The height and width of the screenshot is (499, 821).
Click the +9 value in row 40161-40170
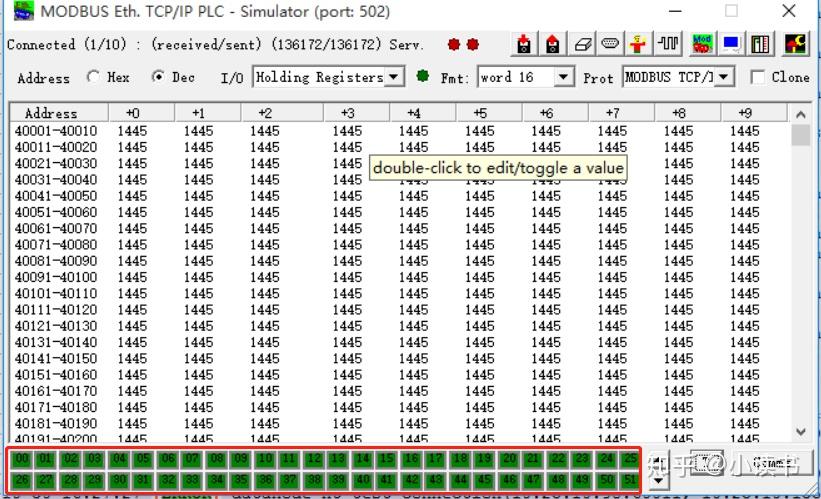(x=745, y=391)
